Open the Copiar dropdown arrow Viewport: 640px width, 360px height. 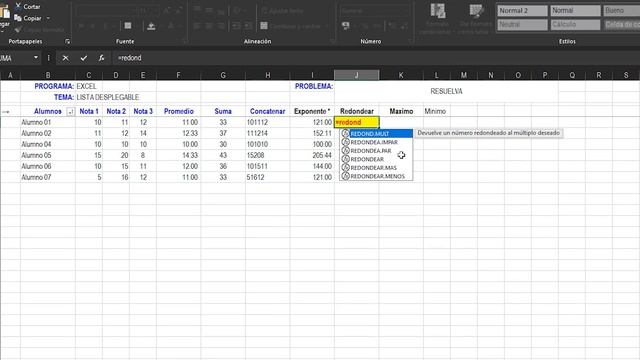(x=48, y=18)
